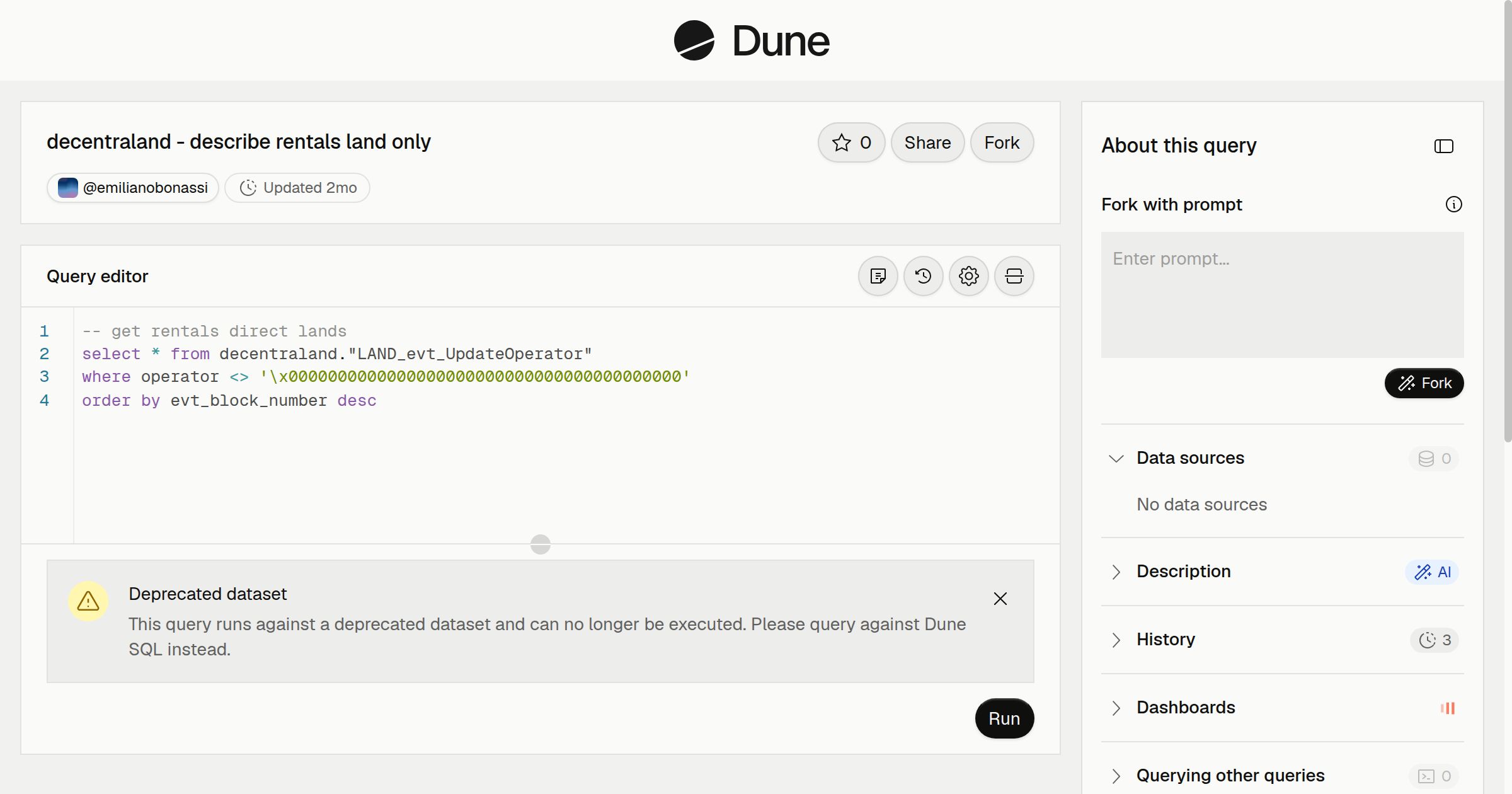This screenshot has height=794, width=1512.
Task: Expand the History section
Action: (x=1116, y=640)
